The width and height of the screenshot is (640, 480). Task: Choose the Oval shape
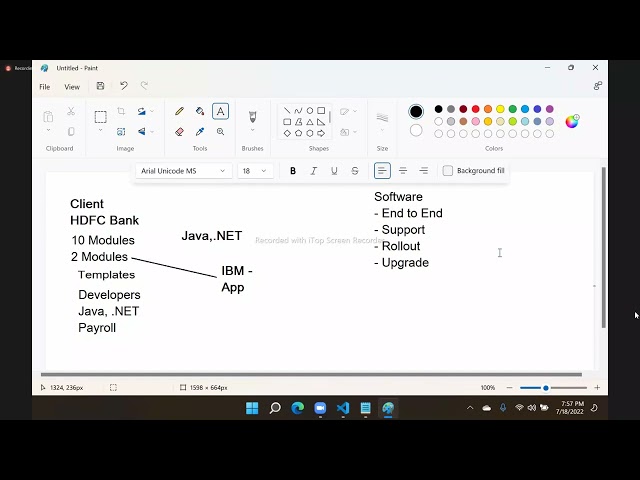point(310,111)
